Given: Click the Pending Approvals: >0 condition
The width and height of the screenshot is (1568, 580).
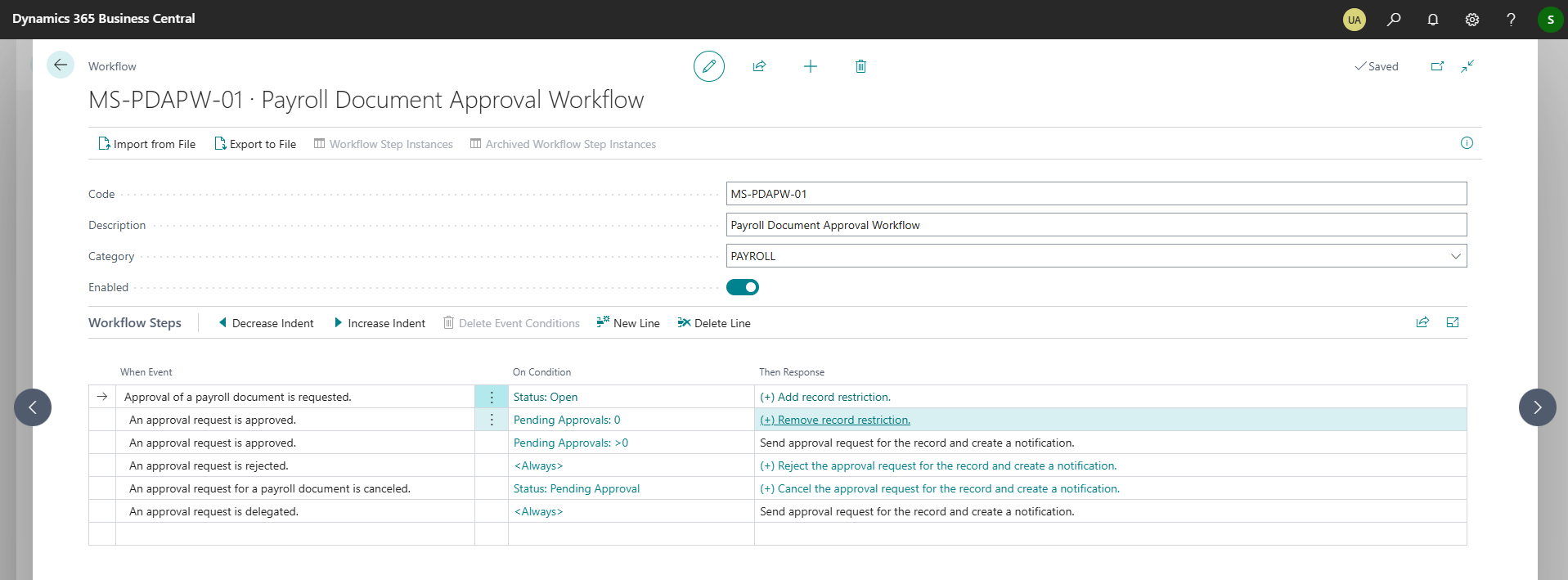Looking at the screenshot, I should pyautogui.click(x=570, y=443).
